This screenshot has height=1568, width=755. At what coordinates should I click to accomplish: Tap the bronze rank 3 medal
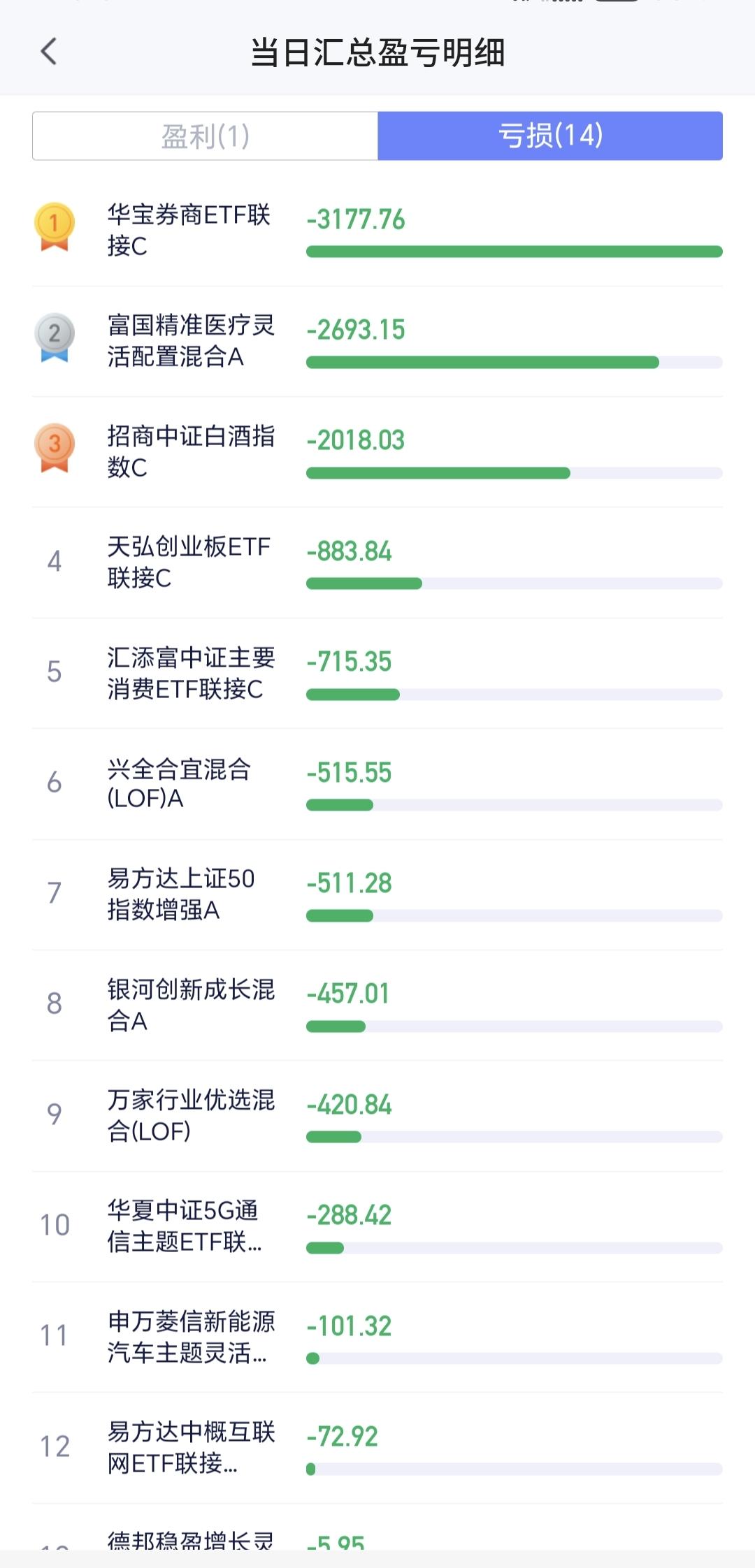(x=55, y=447)
